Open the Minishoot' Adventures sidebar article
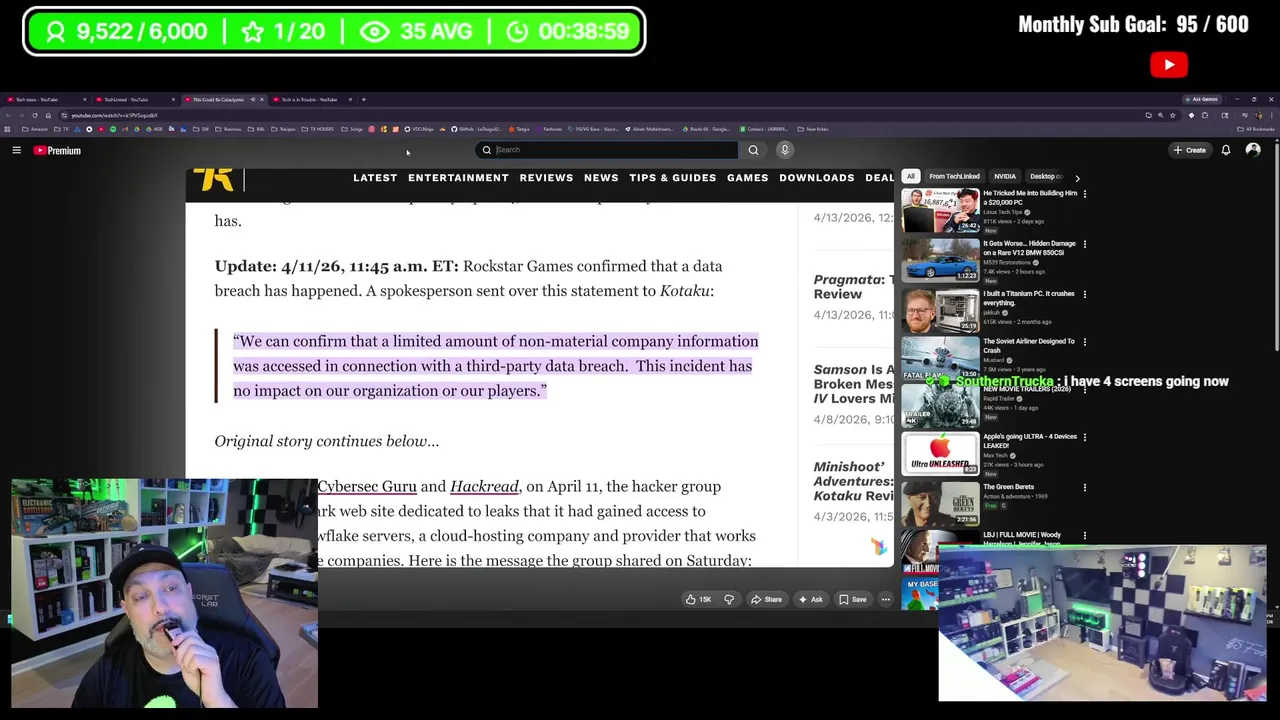 pyautogui.click(x=854, y=481)
